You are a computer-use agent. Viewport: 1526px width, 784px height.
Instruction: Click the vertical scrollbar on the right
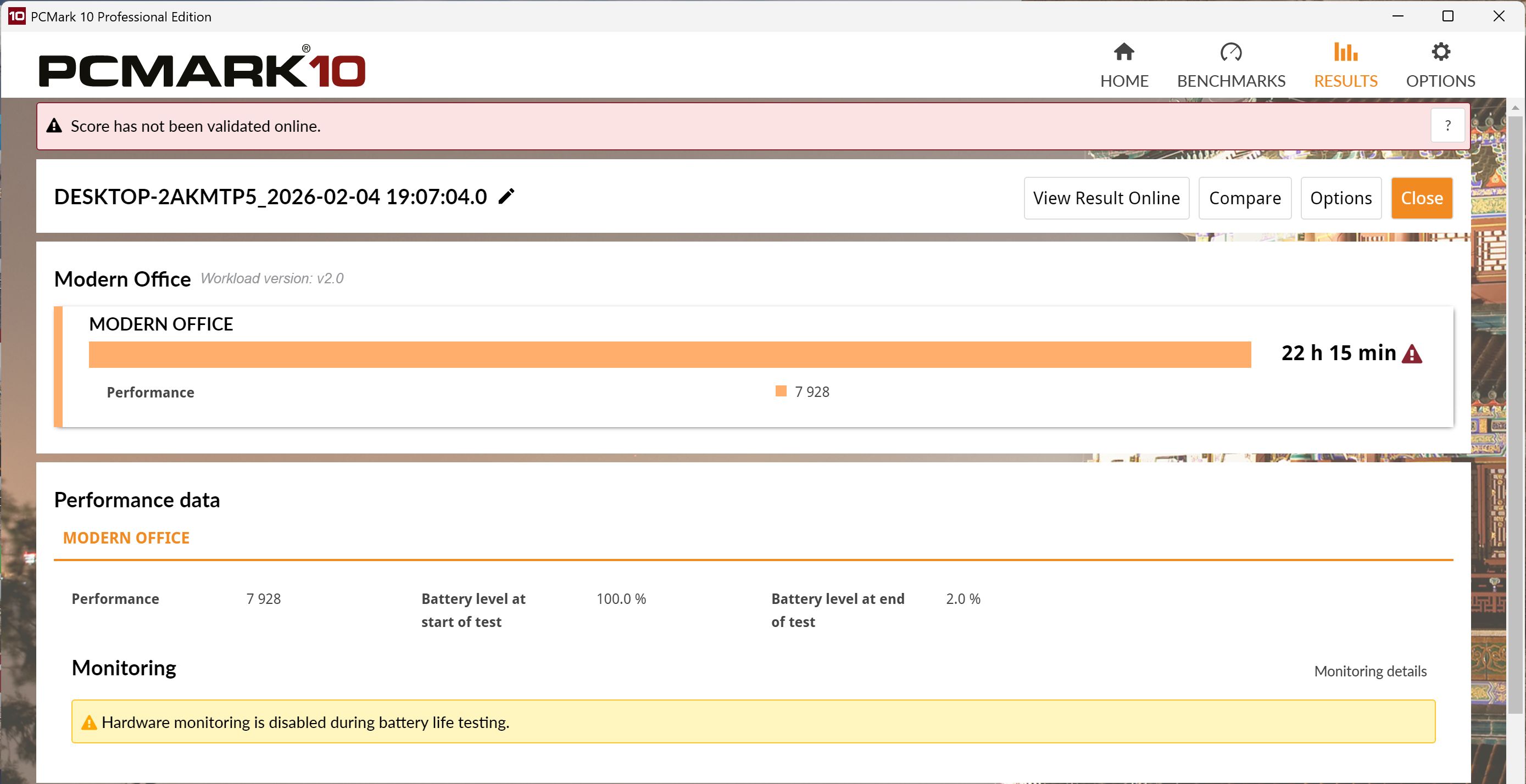(1515, 415)
